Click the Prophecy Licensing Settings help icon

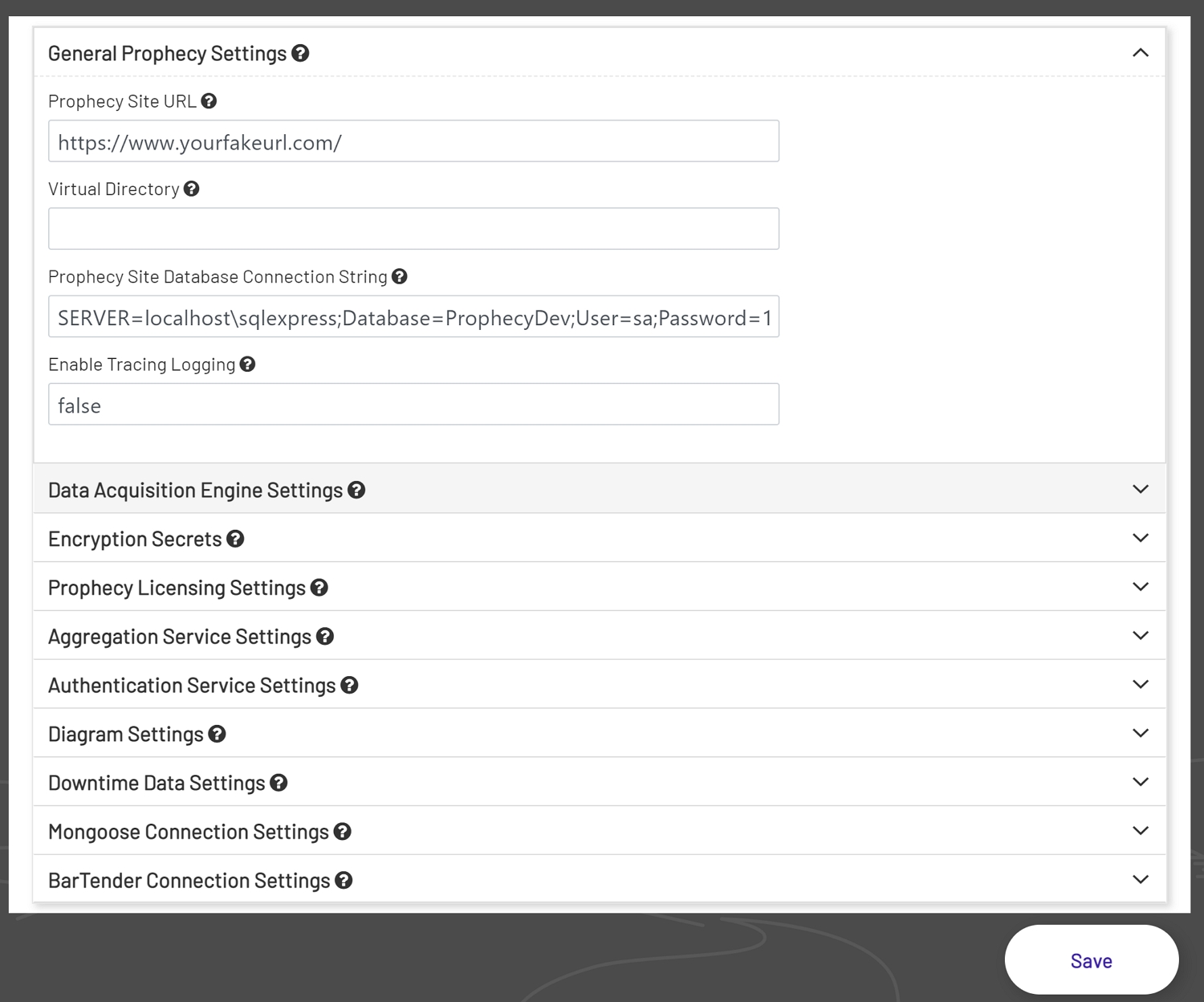[x=319, y=587]
